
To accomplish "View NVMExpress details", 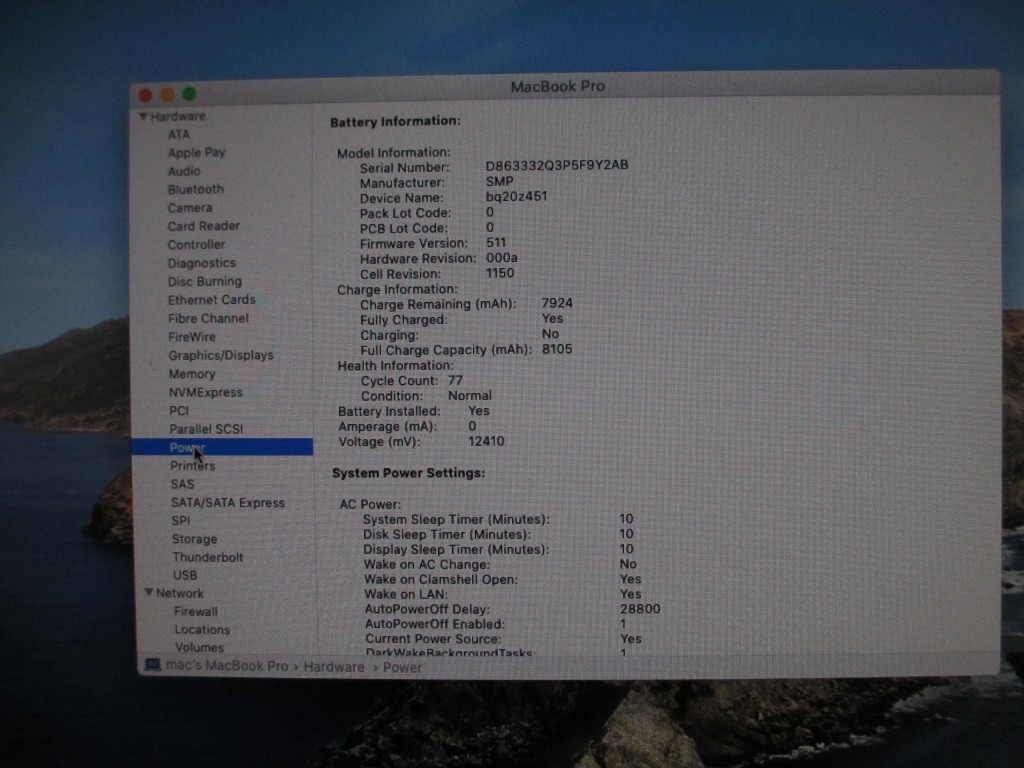I will 206,392.
